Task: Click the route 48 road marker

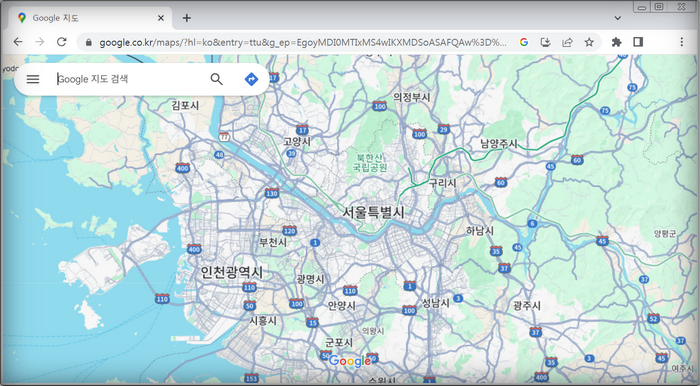Action: [x=219, y=155]
